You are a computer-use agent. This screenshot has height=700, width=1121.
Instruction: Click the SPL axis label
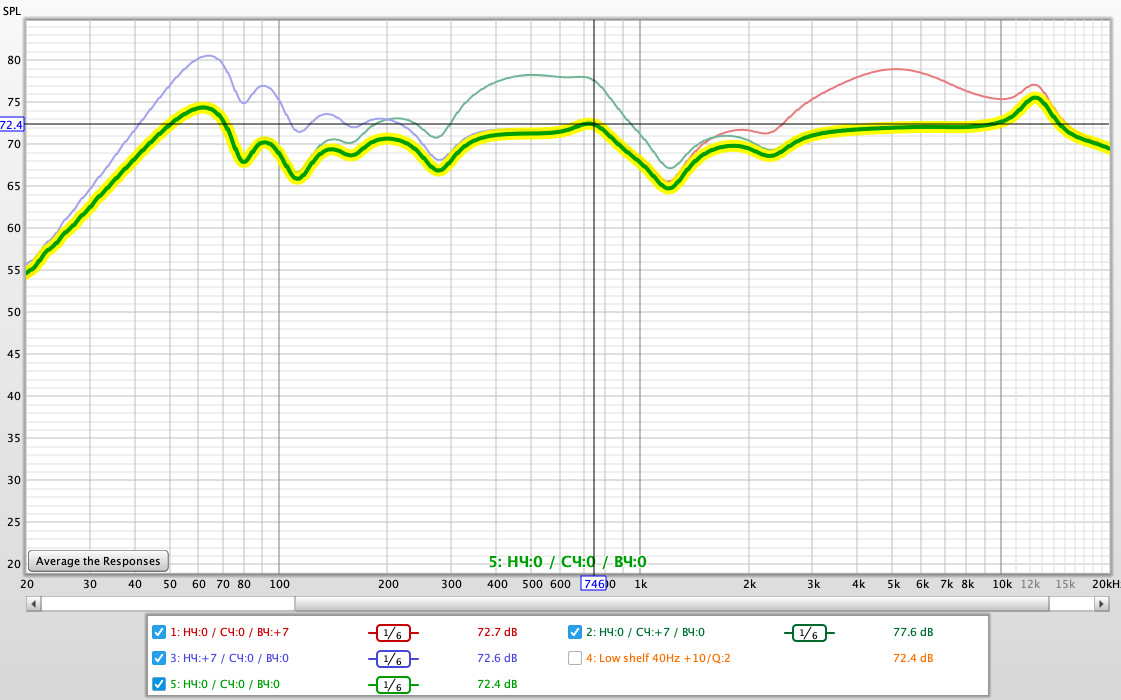pos(12,11)
